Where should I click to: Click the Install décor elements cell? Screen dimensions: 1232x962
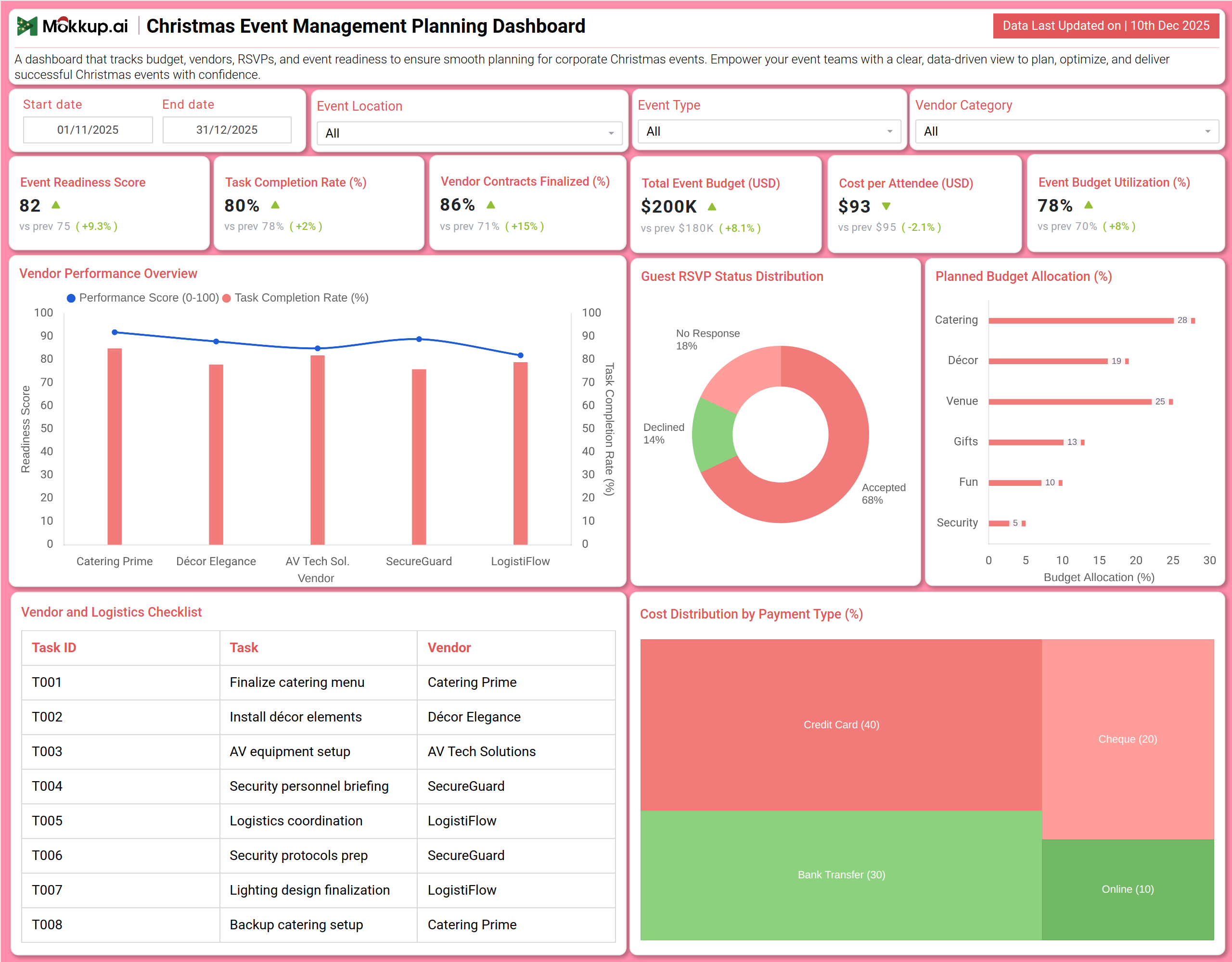(x=318, y=717)
